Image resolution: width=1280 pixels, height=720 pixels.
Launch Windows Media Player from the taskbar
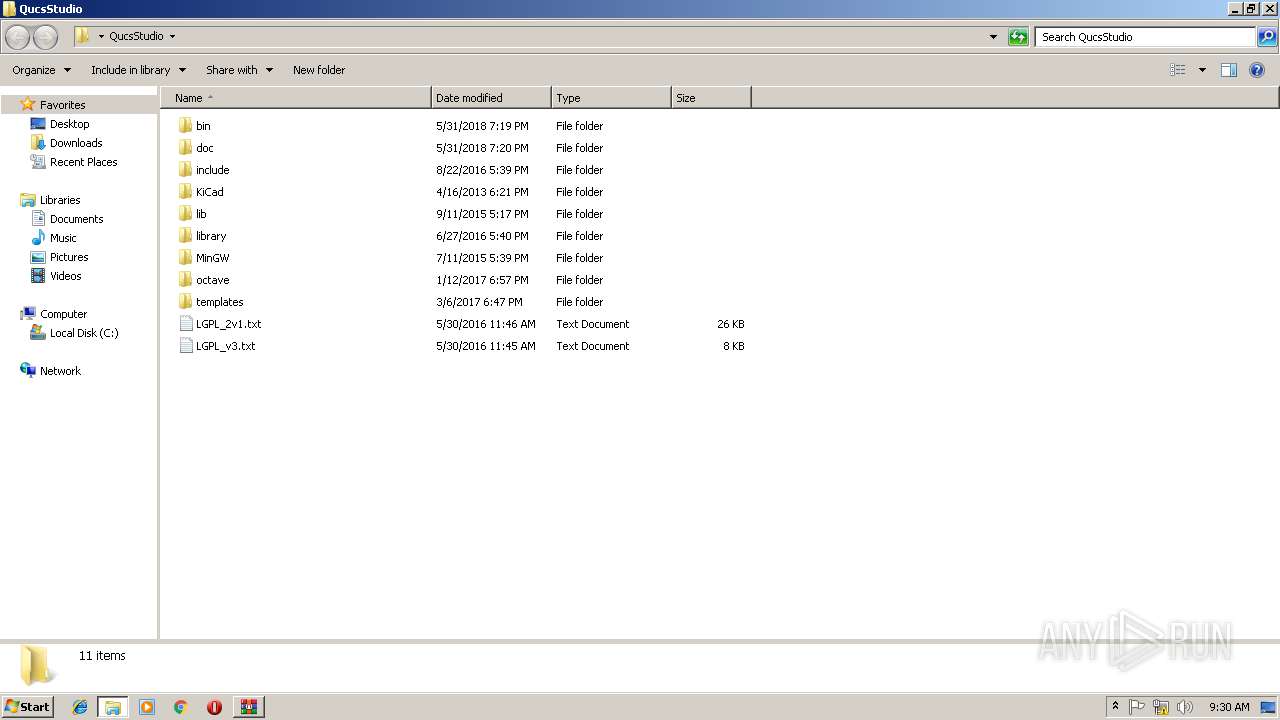click(147, 707)
